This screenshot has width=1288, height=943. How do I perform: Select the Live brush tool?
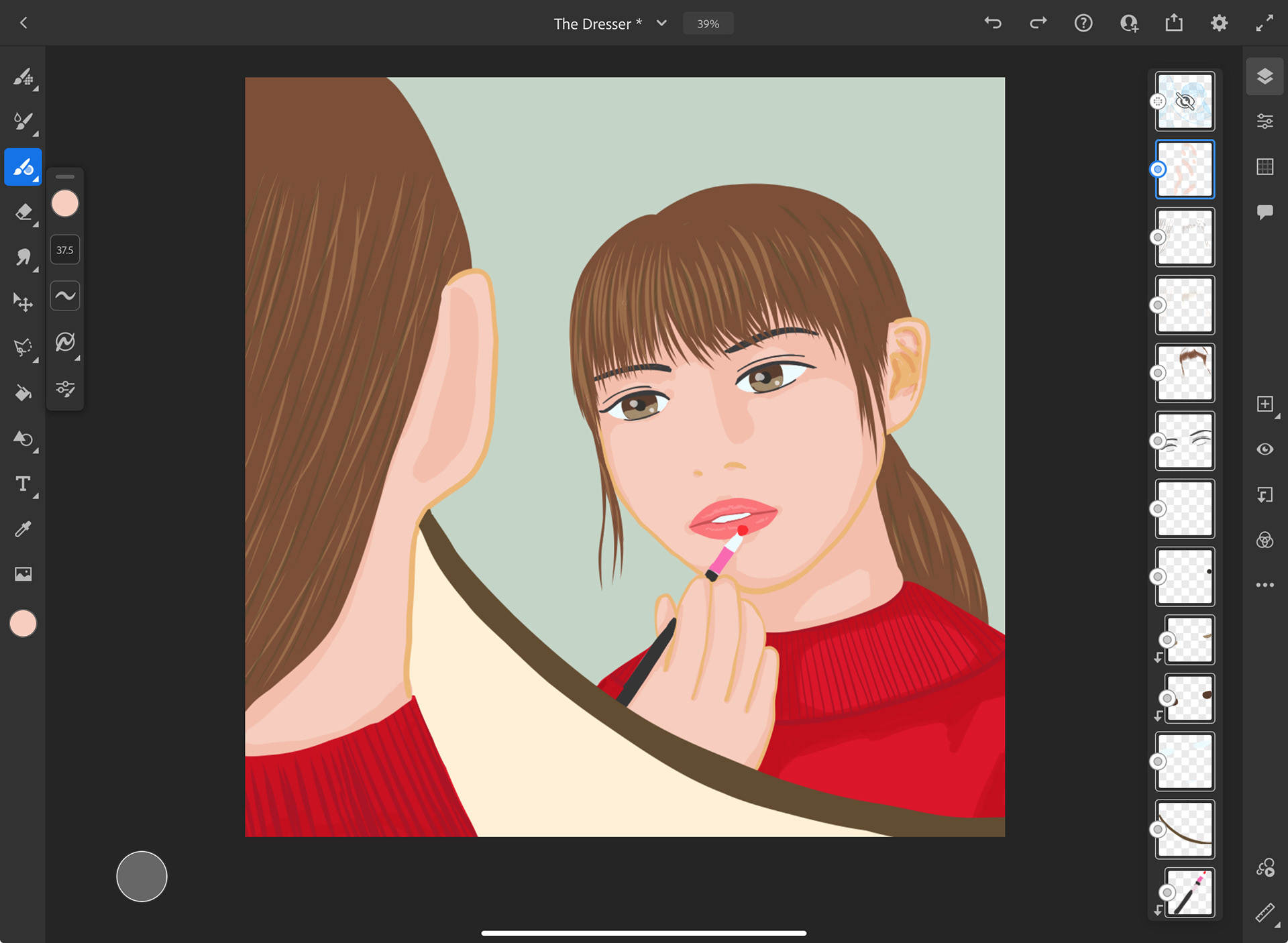[23, 121]
